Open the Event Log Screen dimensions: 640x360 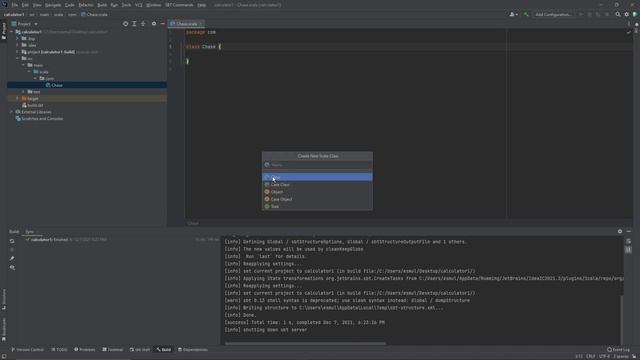pos(618,350)
